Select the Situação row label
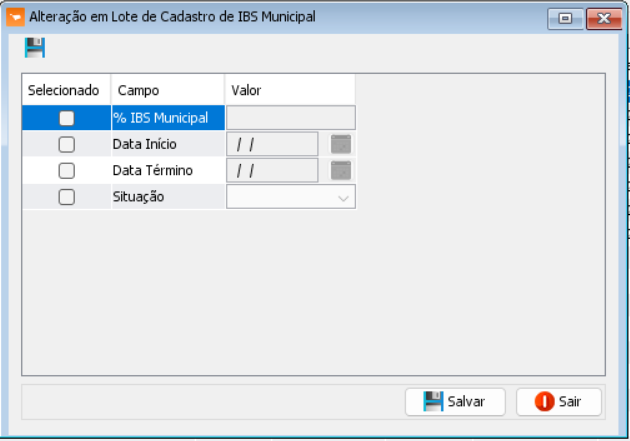Image resolution: width=630 pixels, height=441 pixels. tap(139, 197)
